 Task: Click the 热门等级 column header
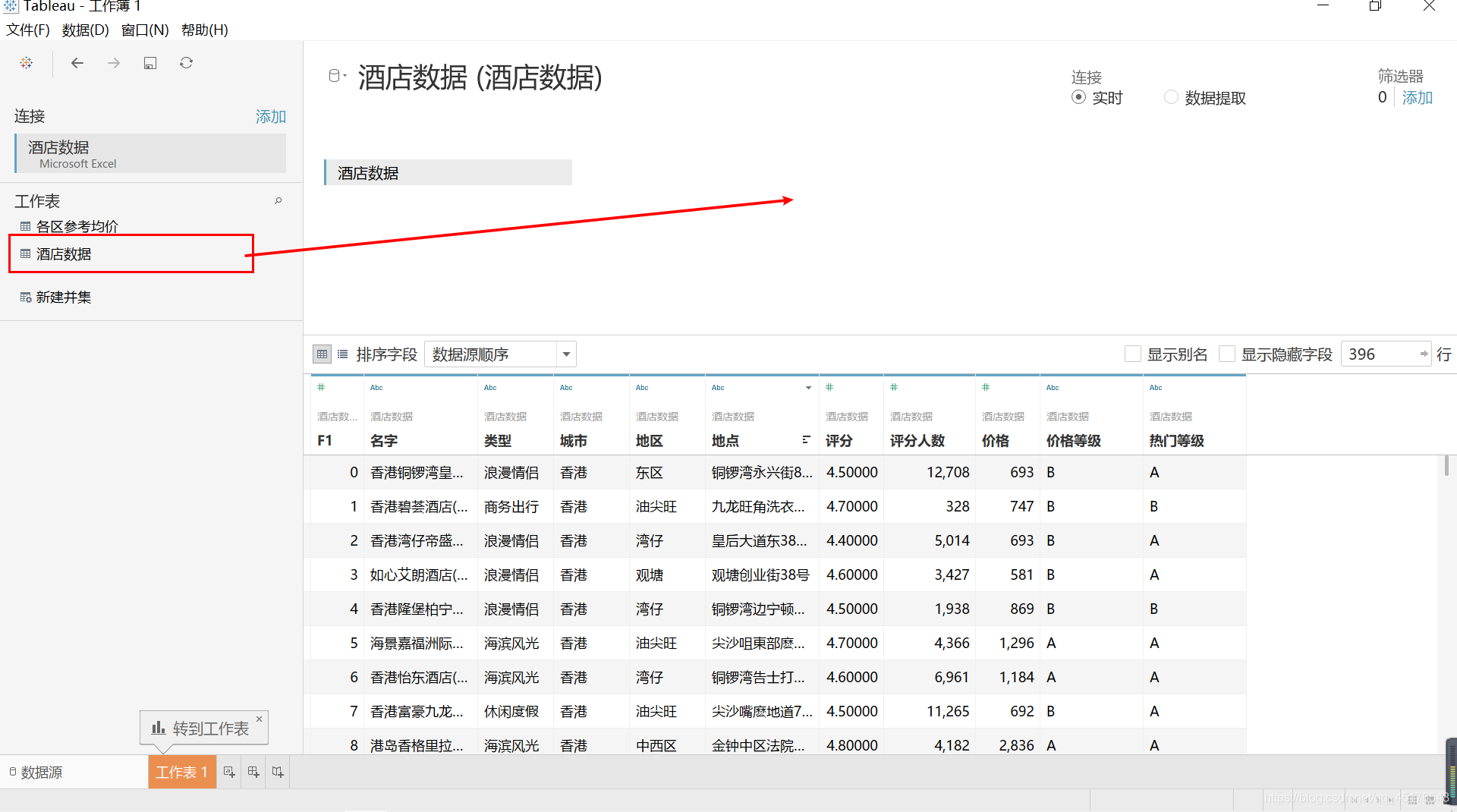[x=1177, y=440]
